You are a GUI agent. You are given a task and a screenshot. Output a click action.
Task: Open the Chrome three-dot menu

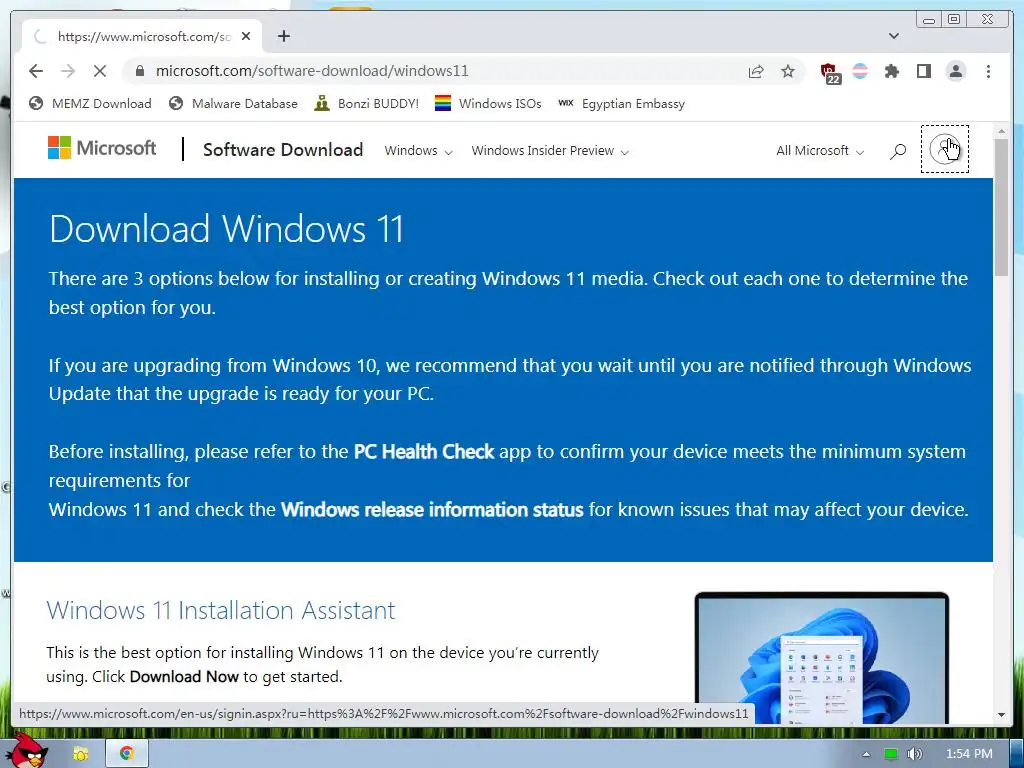988,71
